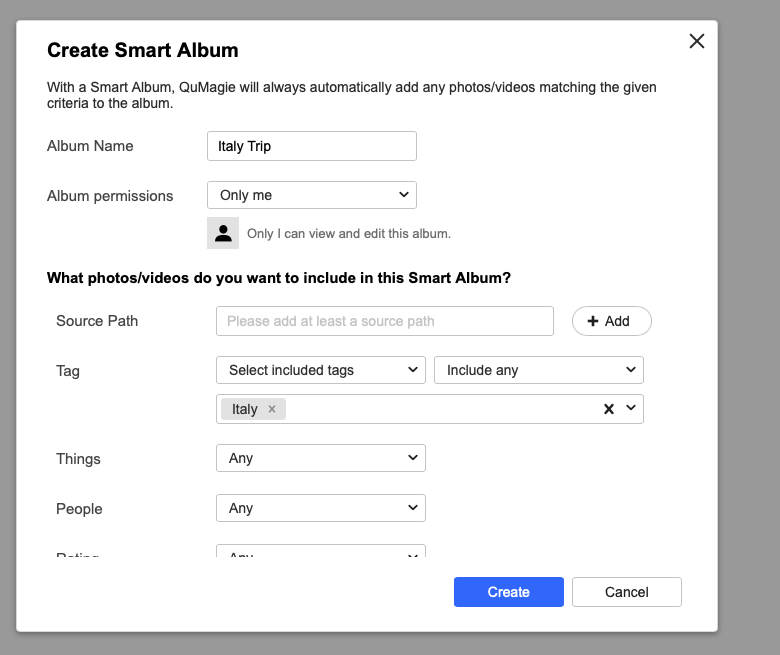Cancel the smart album creation

click(626, 592)
